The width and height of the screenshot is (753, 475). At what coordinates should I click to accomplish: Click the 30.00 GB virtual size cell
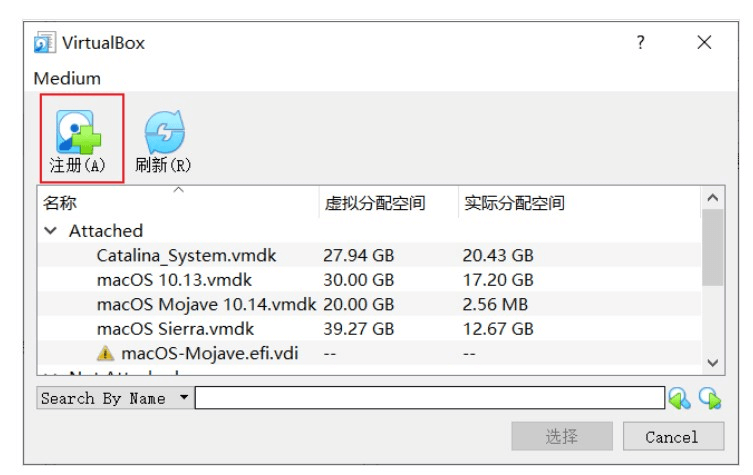[x=358, y=280]
